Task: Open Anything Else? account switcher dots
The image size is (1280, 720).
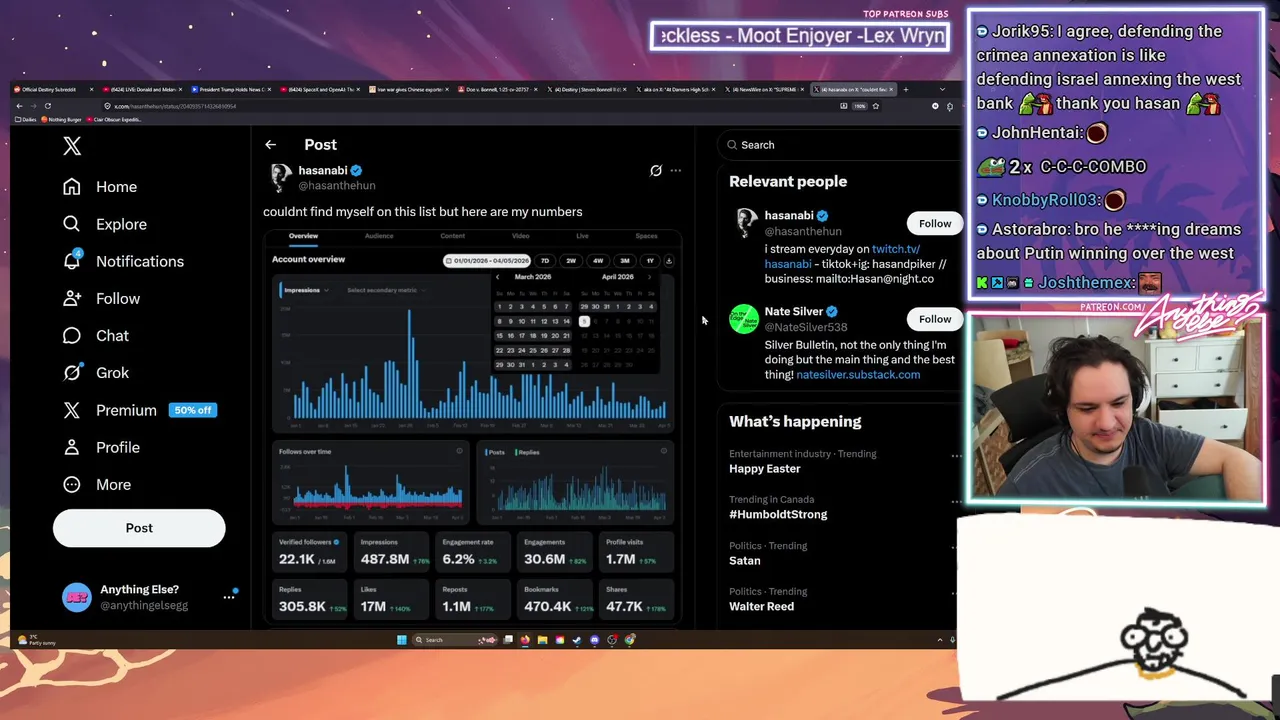Action: pyautogui.click(x=229, y=597)
